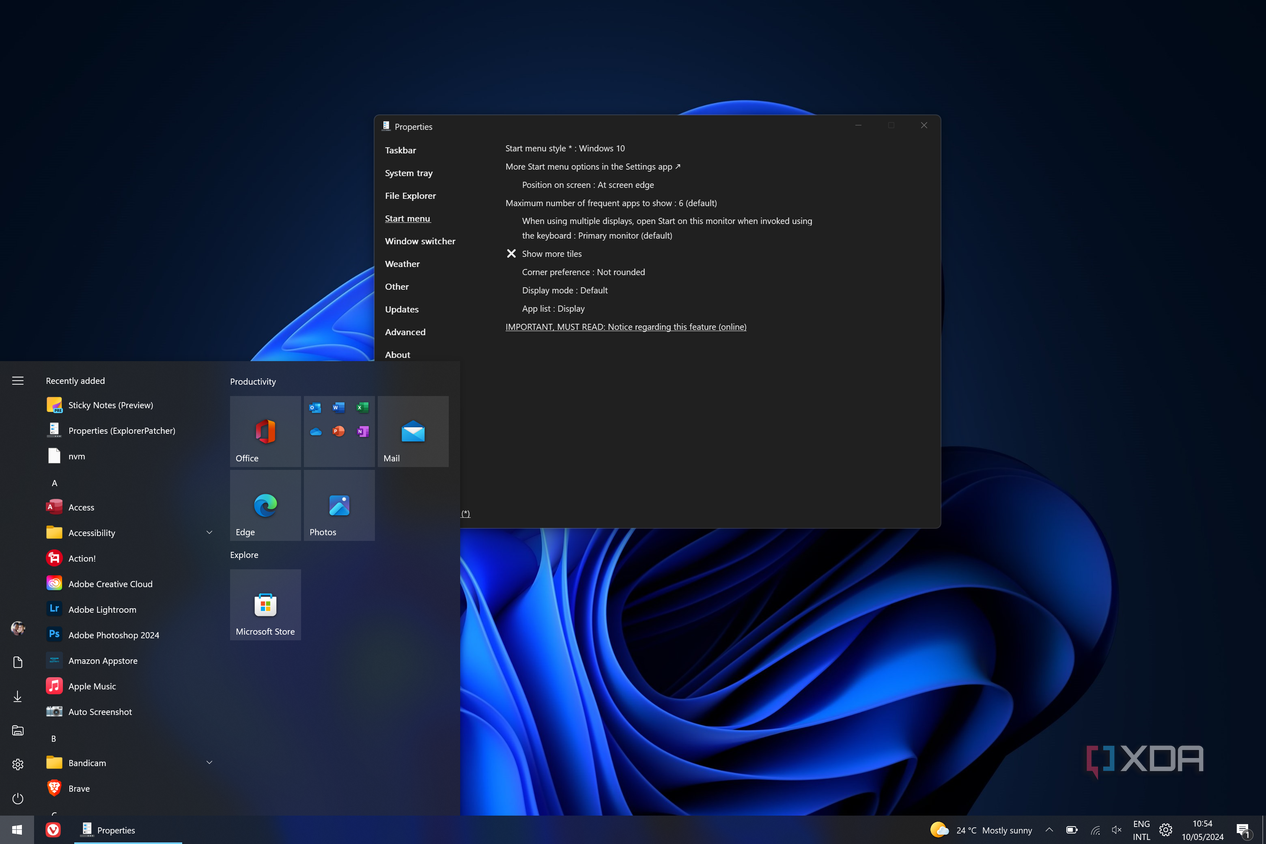Screen dimensions: 1266x844
Task: Launch Vivaldi browser from the taskbar
Action: tap(53, 830)
